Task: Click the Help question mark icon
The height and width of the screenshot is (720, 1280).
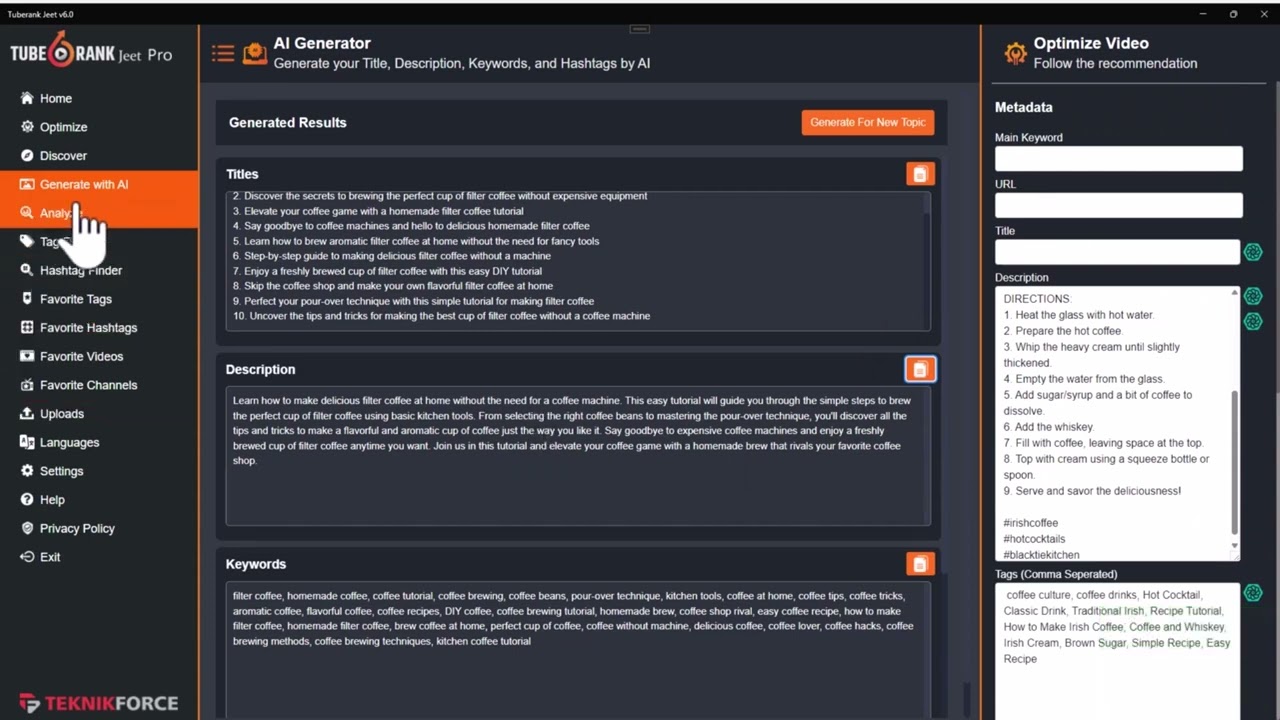Action: 27,500
